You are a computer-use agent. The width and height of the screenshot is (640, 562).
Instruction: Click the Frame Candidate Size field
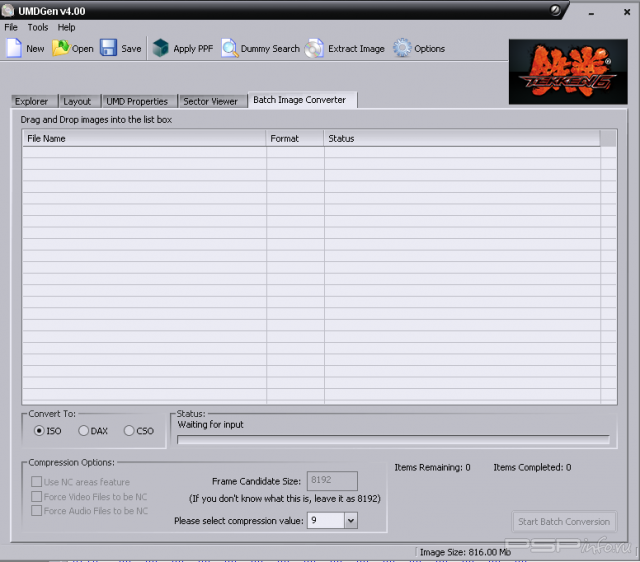pos(332,481)
